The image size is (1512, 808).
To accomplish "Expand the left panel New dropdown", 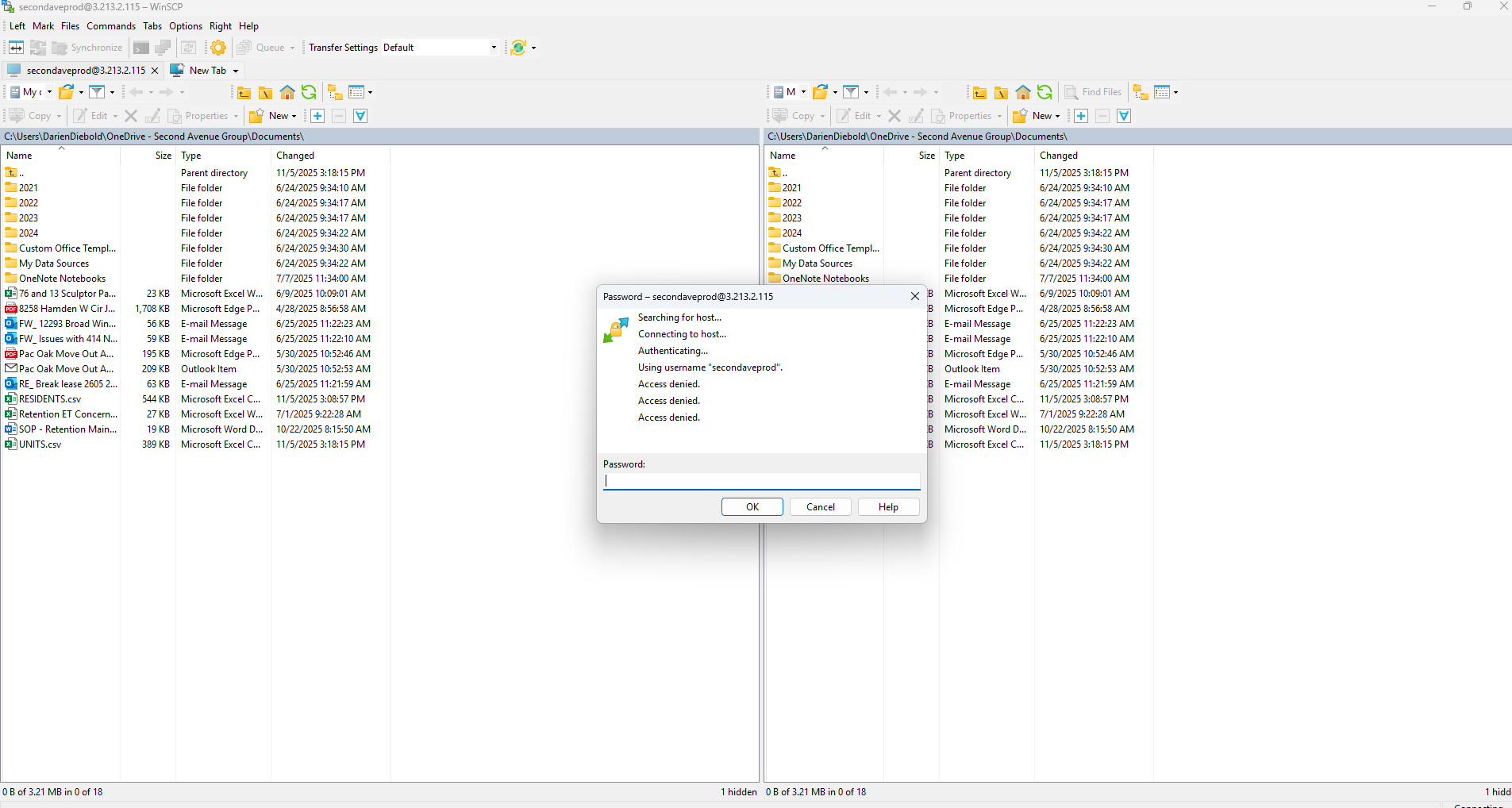I will point(294,116).
